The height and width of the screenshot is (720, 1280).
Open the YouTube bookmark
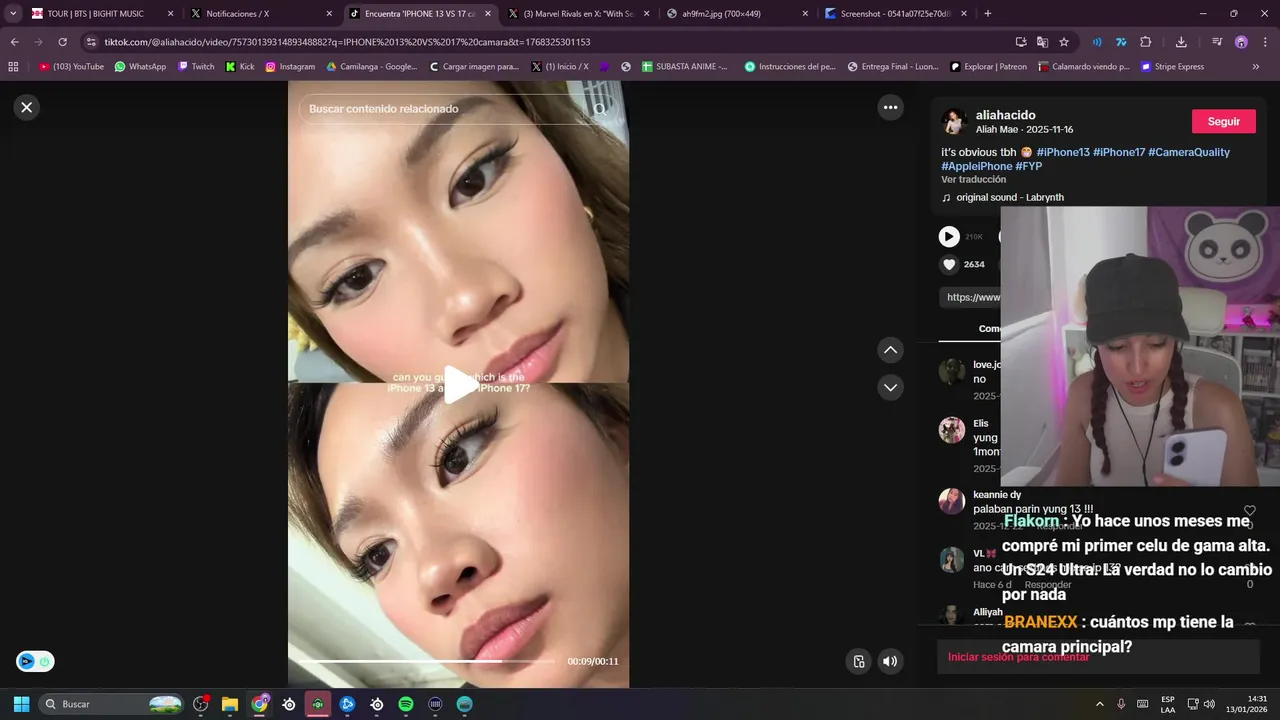(x=71, y=67)
